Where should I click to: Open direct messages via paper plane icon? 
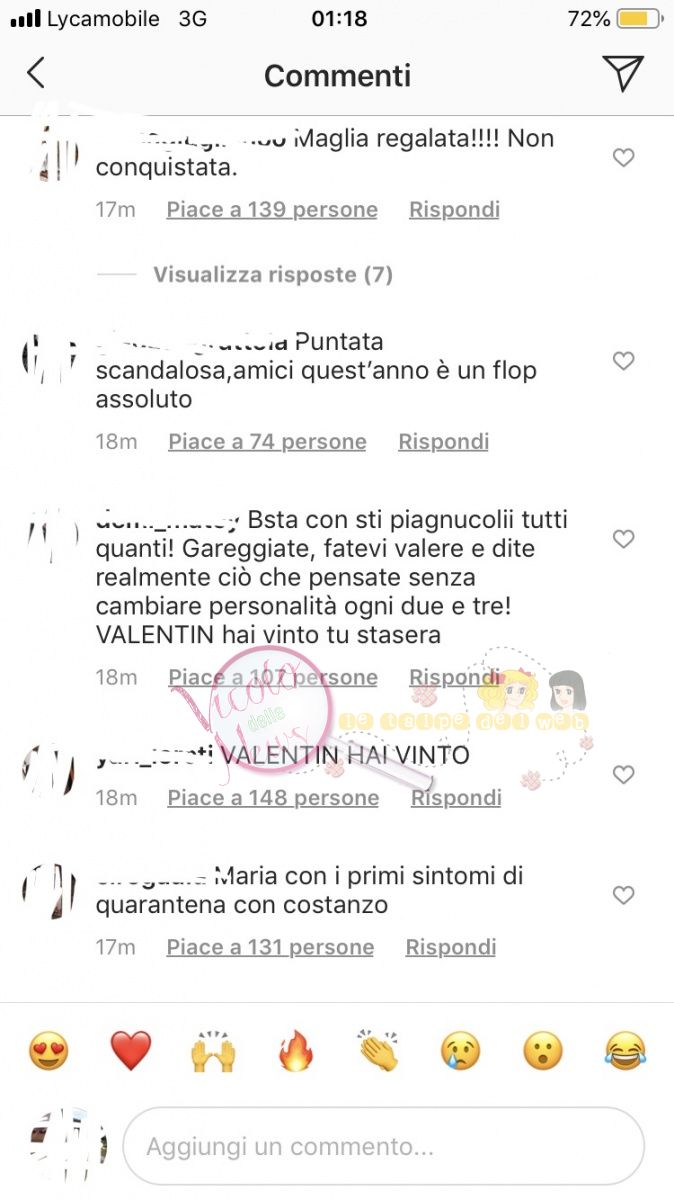pos(623,74)
